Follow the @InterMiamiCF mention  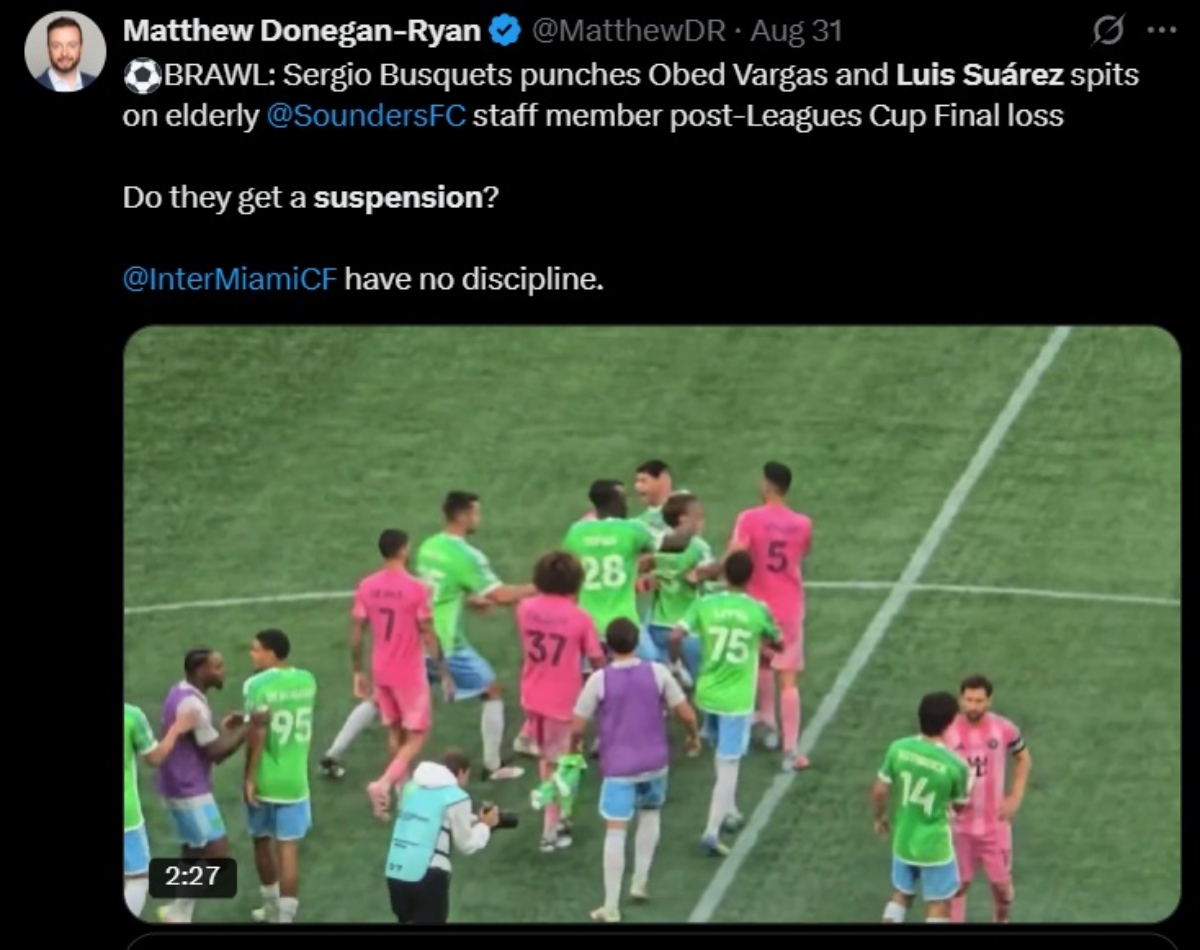[x=230, y=278]
